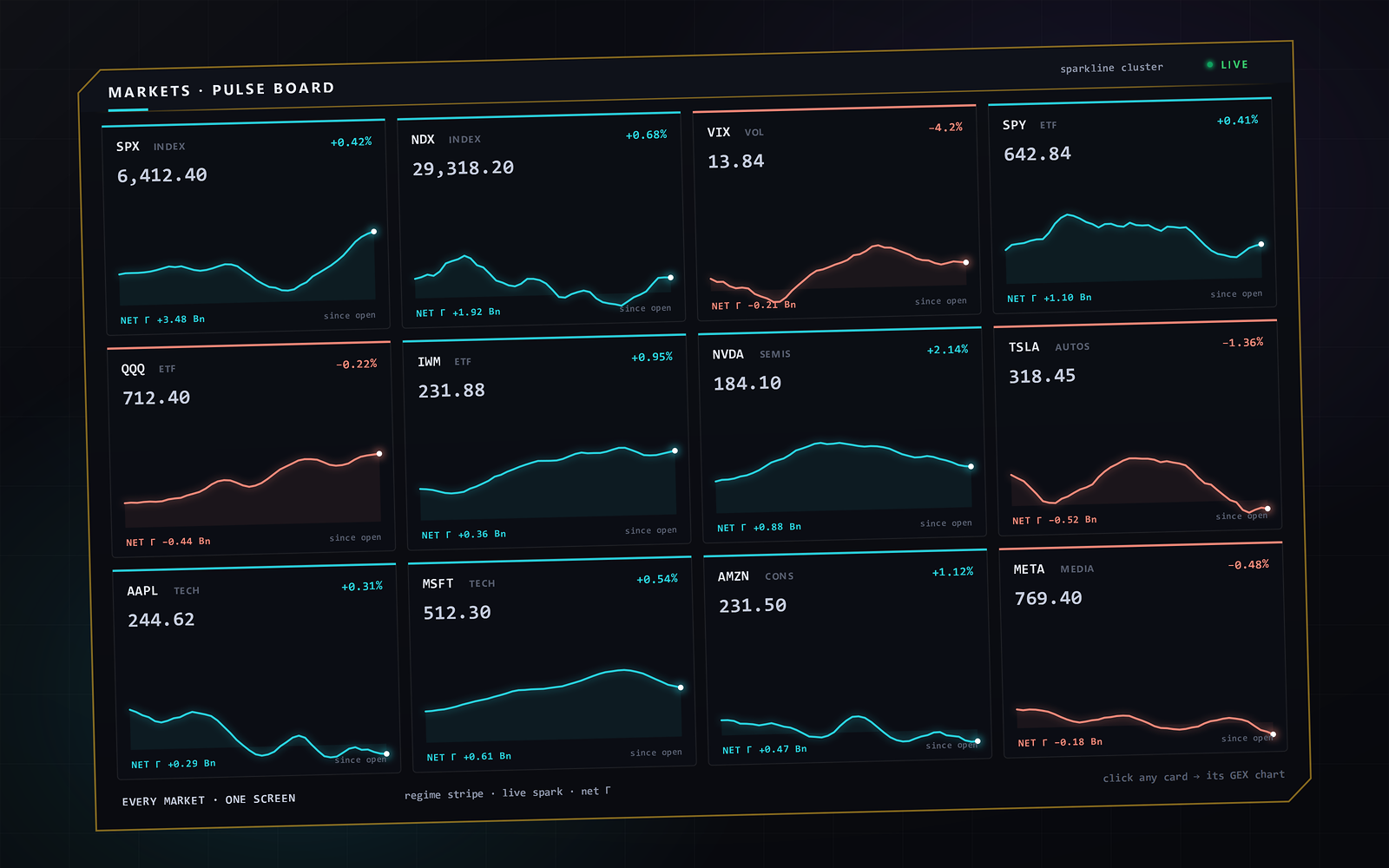Open the META sparkline chart
The image size is (1389, 868).
tap(1145, 722)
